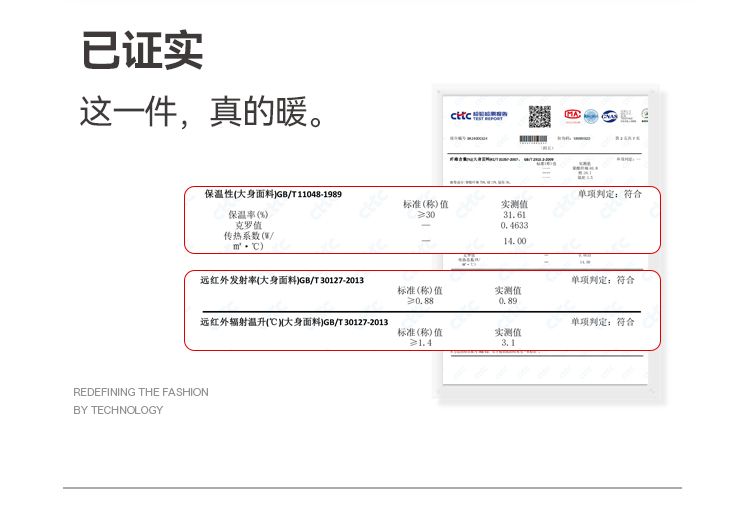
Task: Click the heat transfer value 14.00
Action: coord(514,241)
